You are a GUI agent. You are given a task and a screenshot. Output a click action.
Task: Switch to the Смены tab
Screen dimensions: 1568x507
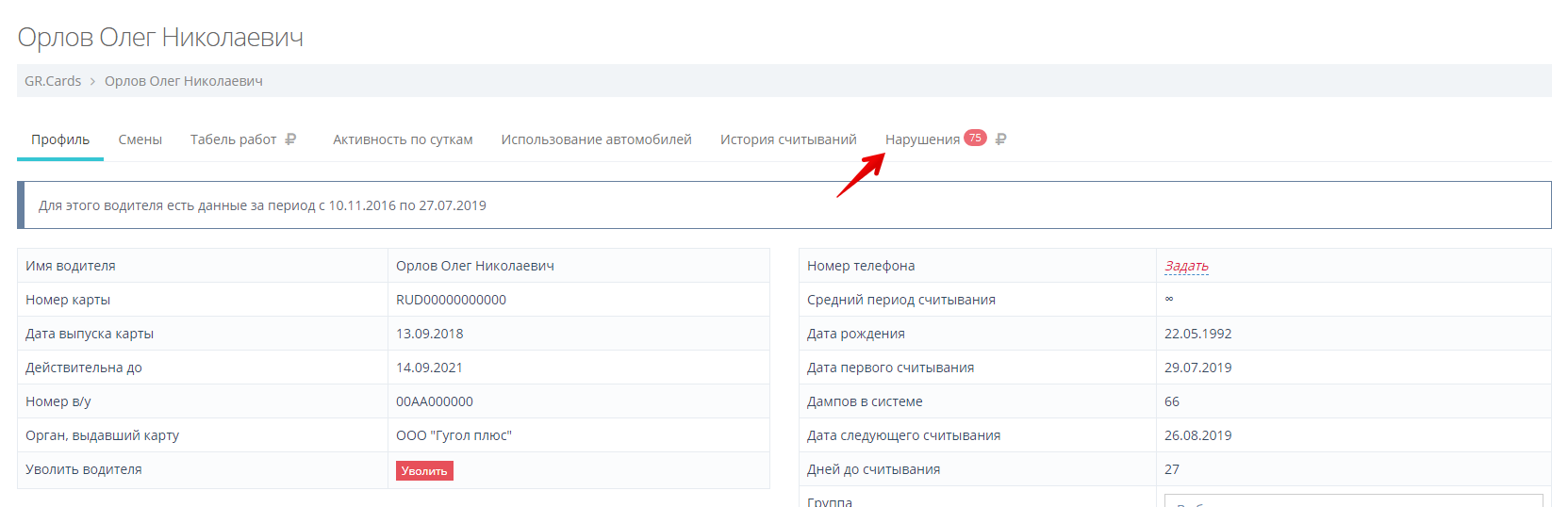(140, 139)
